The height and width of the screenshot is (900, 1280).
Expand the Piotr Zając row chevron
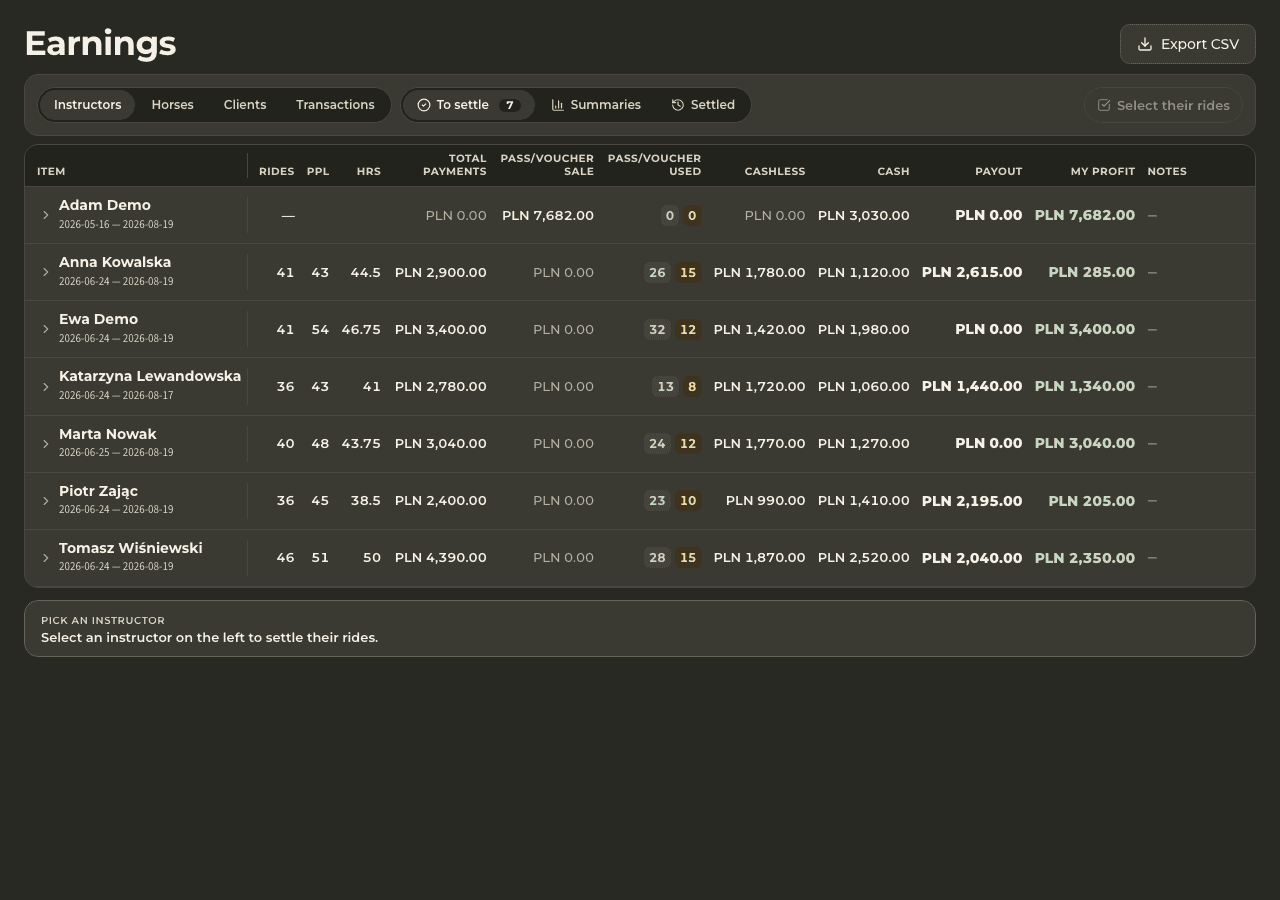coord(45,500)
